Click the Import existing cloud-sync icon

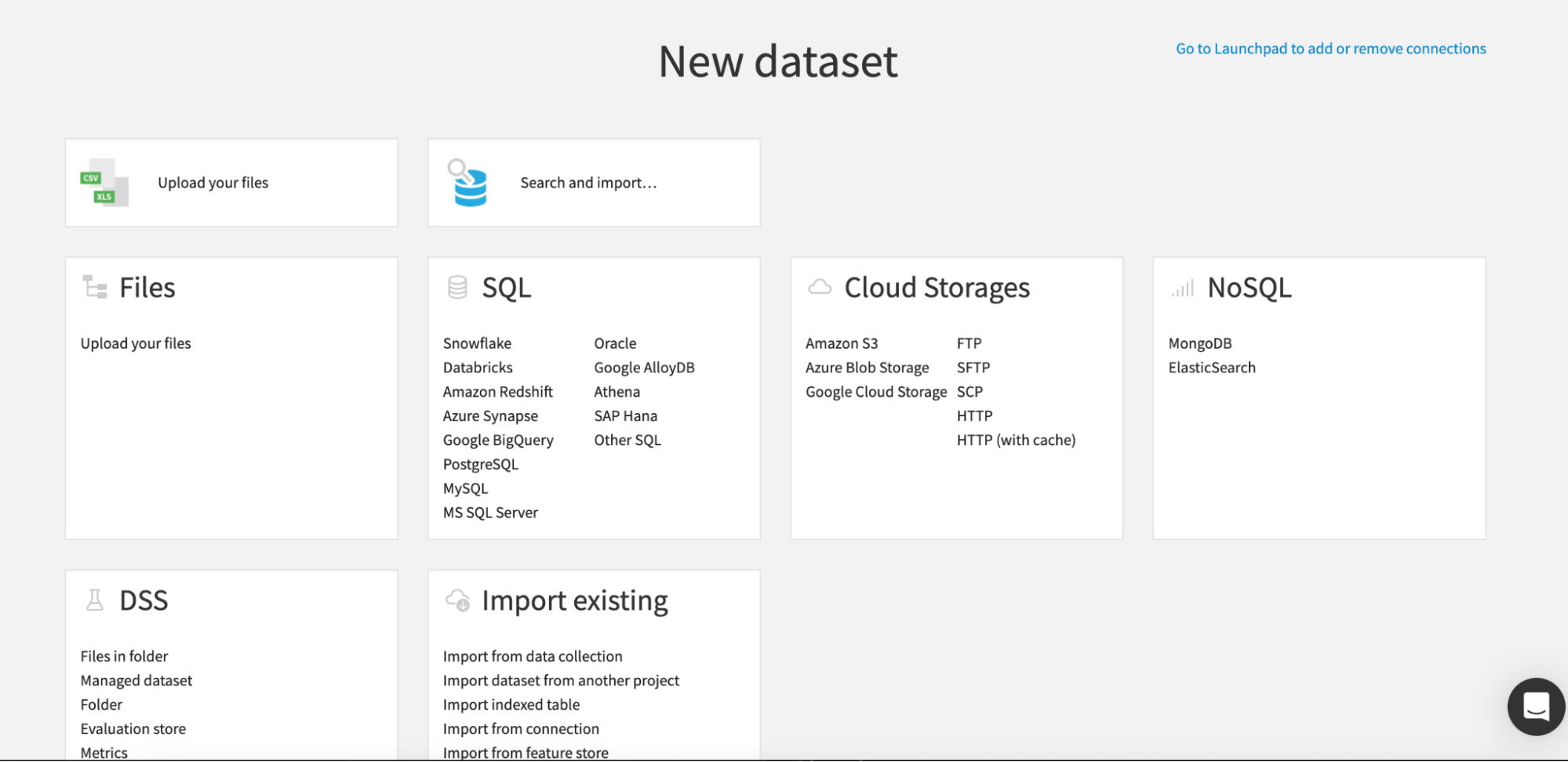pyautogui.click(x=456, y=601)
